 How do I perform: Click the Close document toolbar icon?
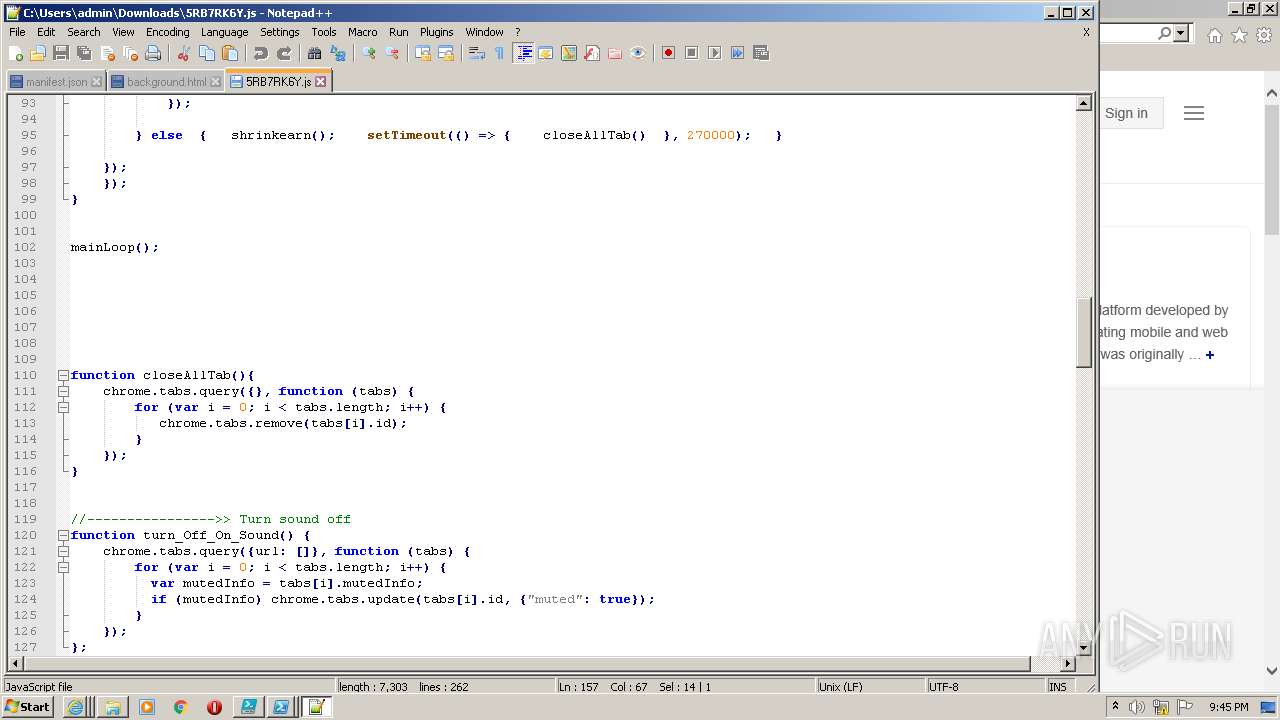click(x=107, y=53)
